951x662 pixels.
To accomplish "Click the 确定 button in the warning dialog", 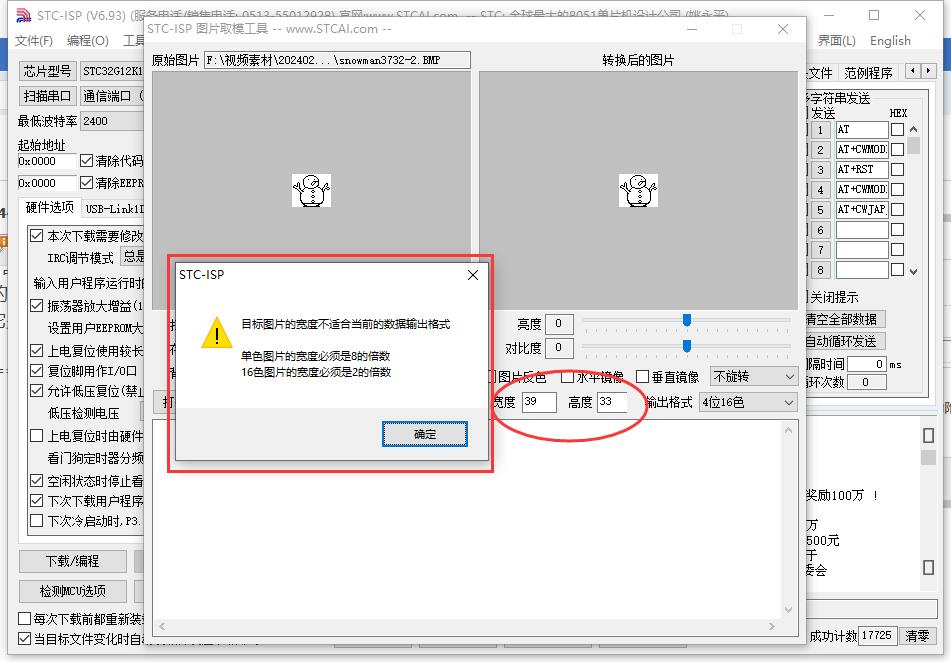I will (425, 434).
